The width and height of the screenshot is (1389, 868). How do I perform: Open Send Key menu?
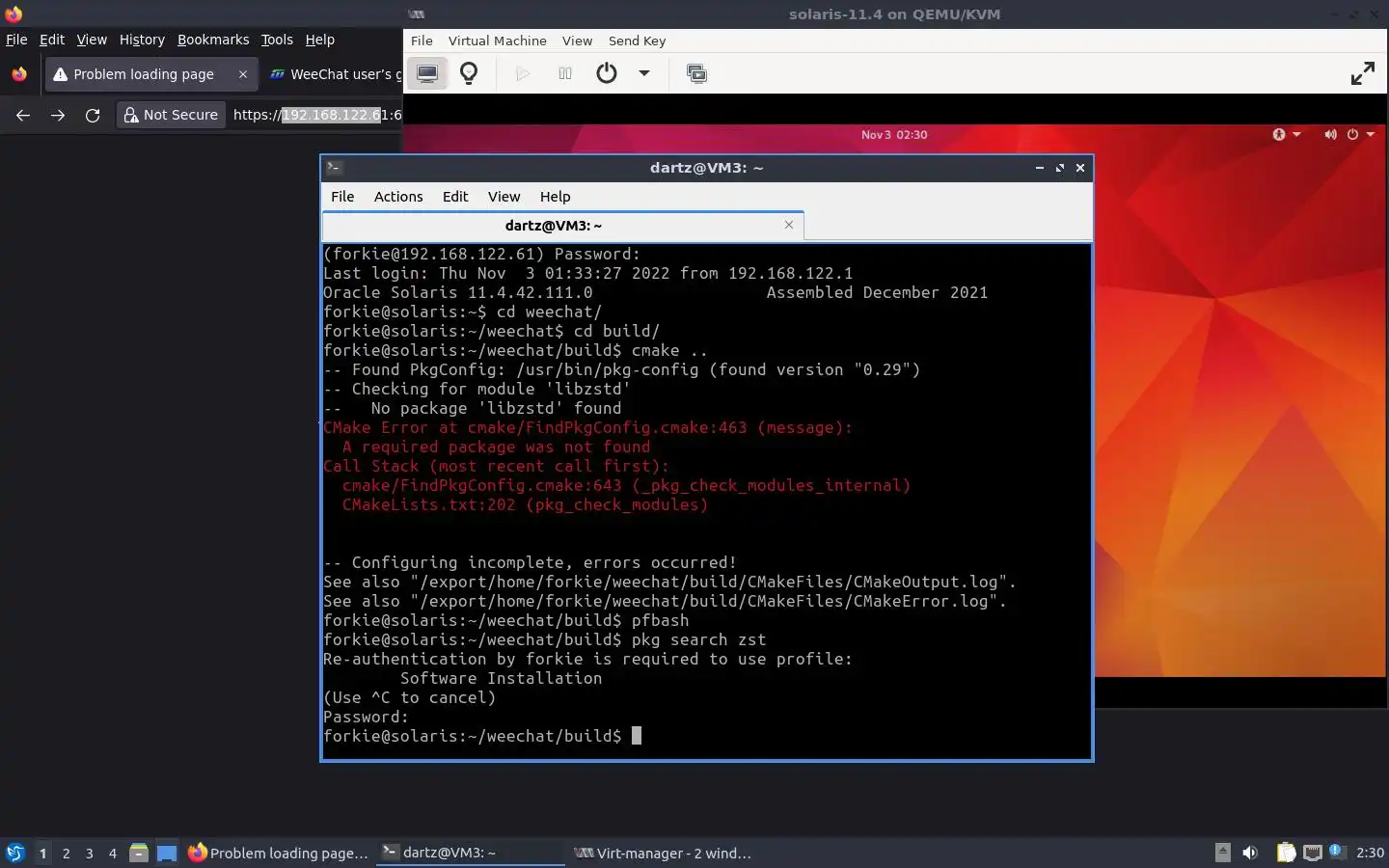637,41
